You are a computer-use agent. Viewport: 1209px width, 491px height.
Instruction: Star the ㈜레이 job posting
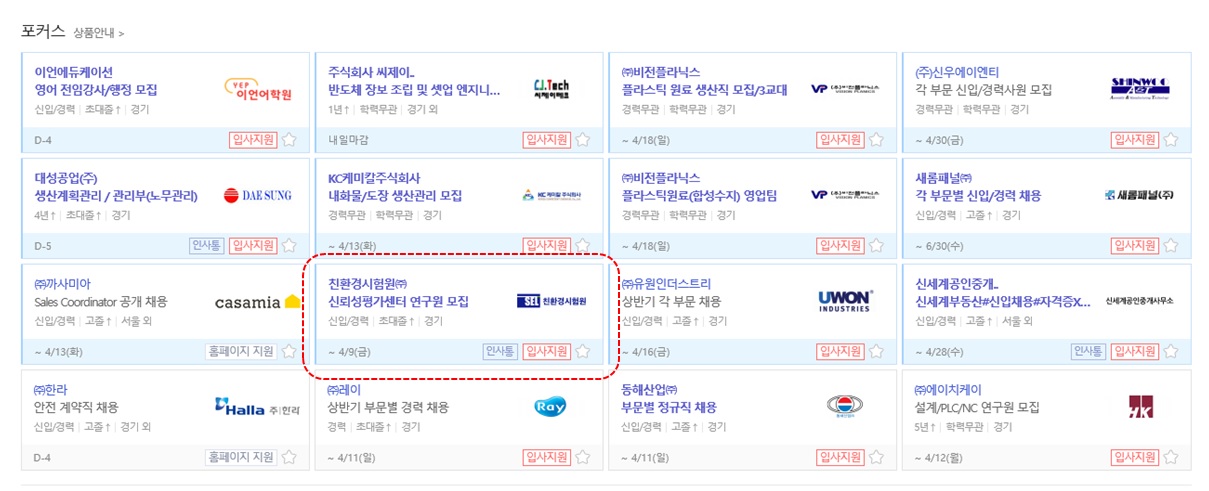(x=583, y=458)
